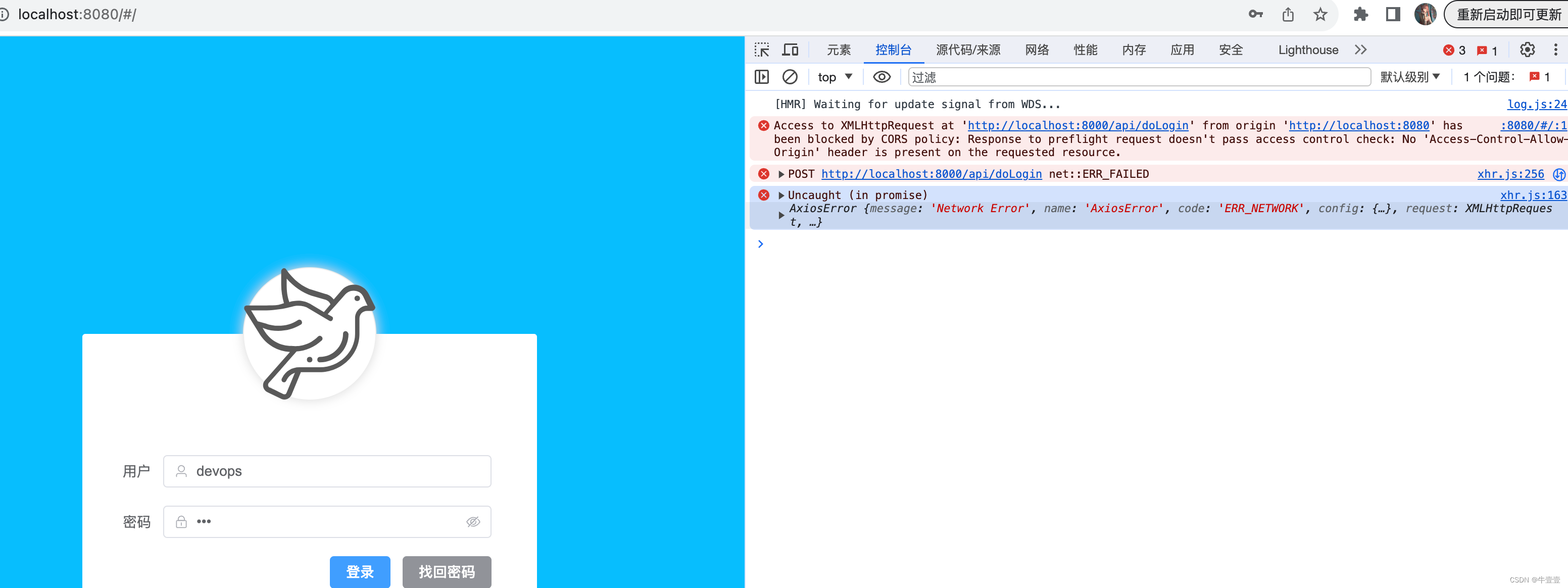
Task: Clear the console with the ban icon
Action: pos(790,77)
